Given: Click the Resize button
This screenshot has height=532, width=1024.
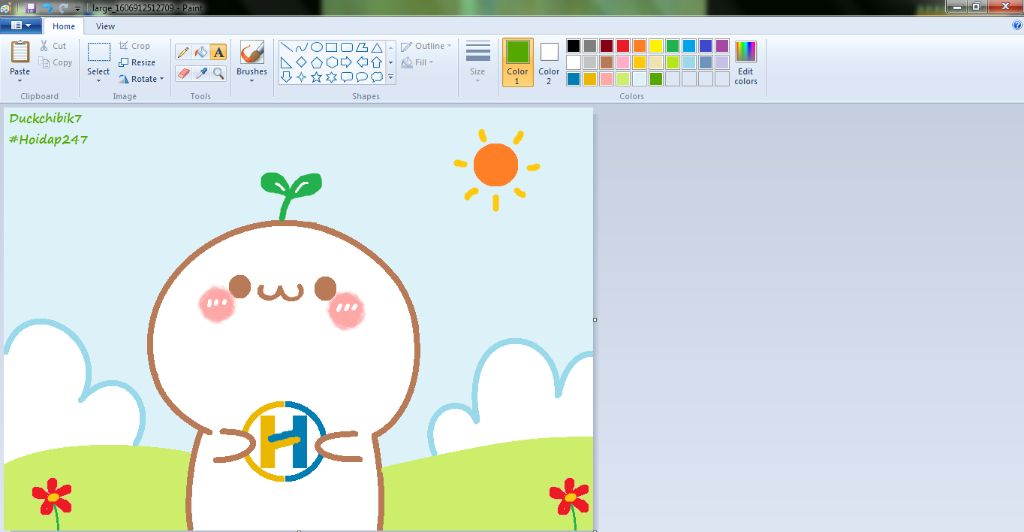Looking at the screenshot, I should pos(137,63).
